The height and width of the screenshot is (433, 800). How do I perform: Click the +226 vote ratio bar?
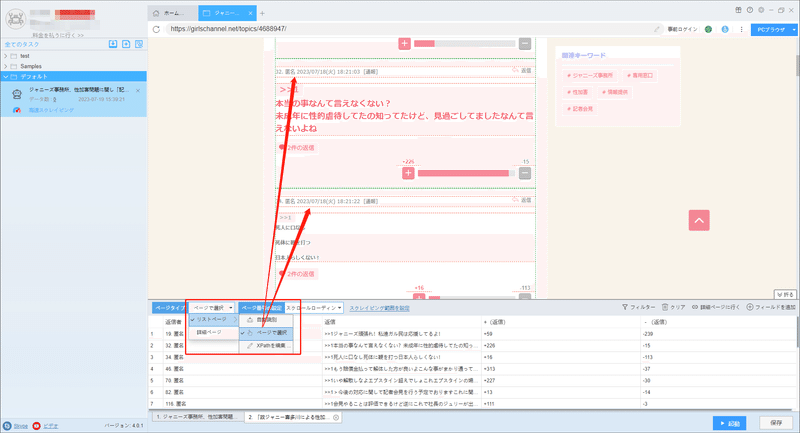[466, 173]
